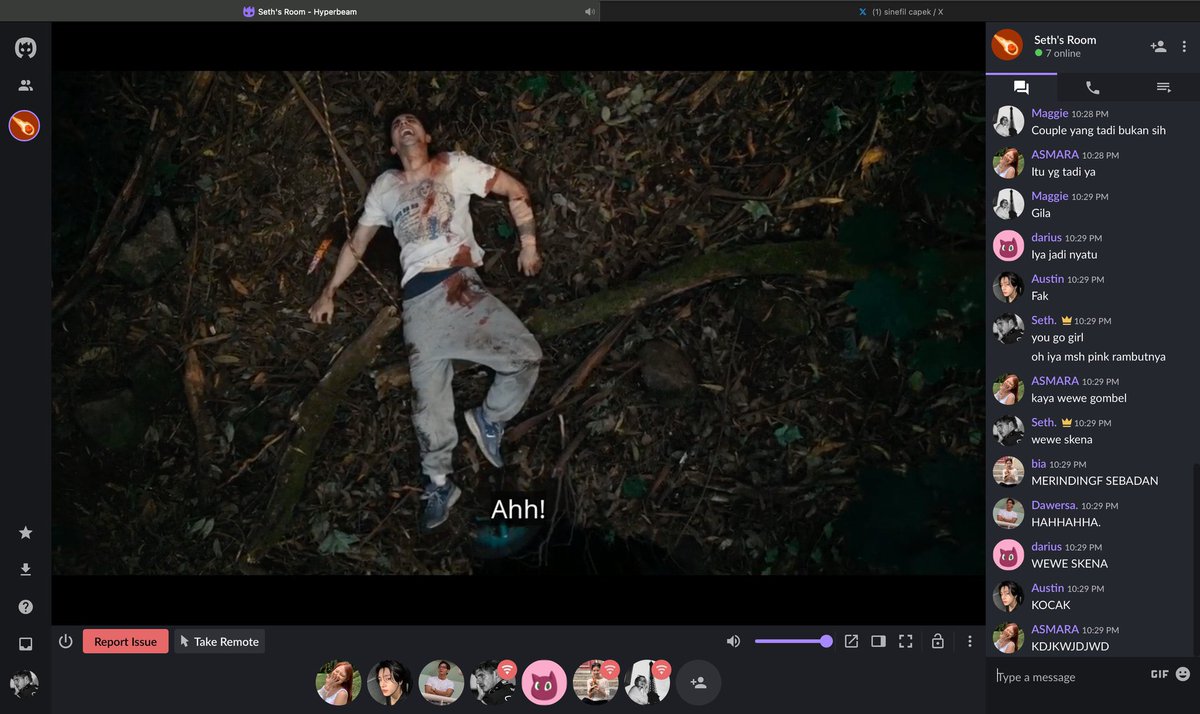Viewport: 1200px width, 714px height.
Task: Click the chat panel scrollbar
Action: click(x=1196, y=560)
